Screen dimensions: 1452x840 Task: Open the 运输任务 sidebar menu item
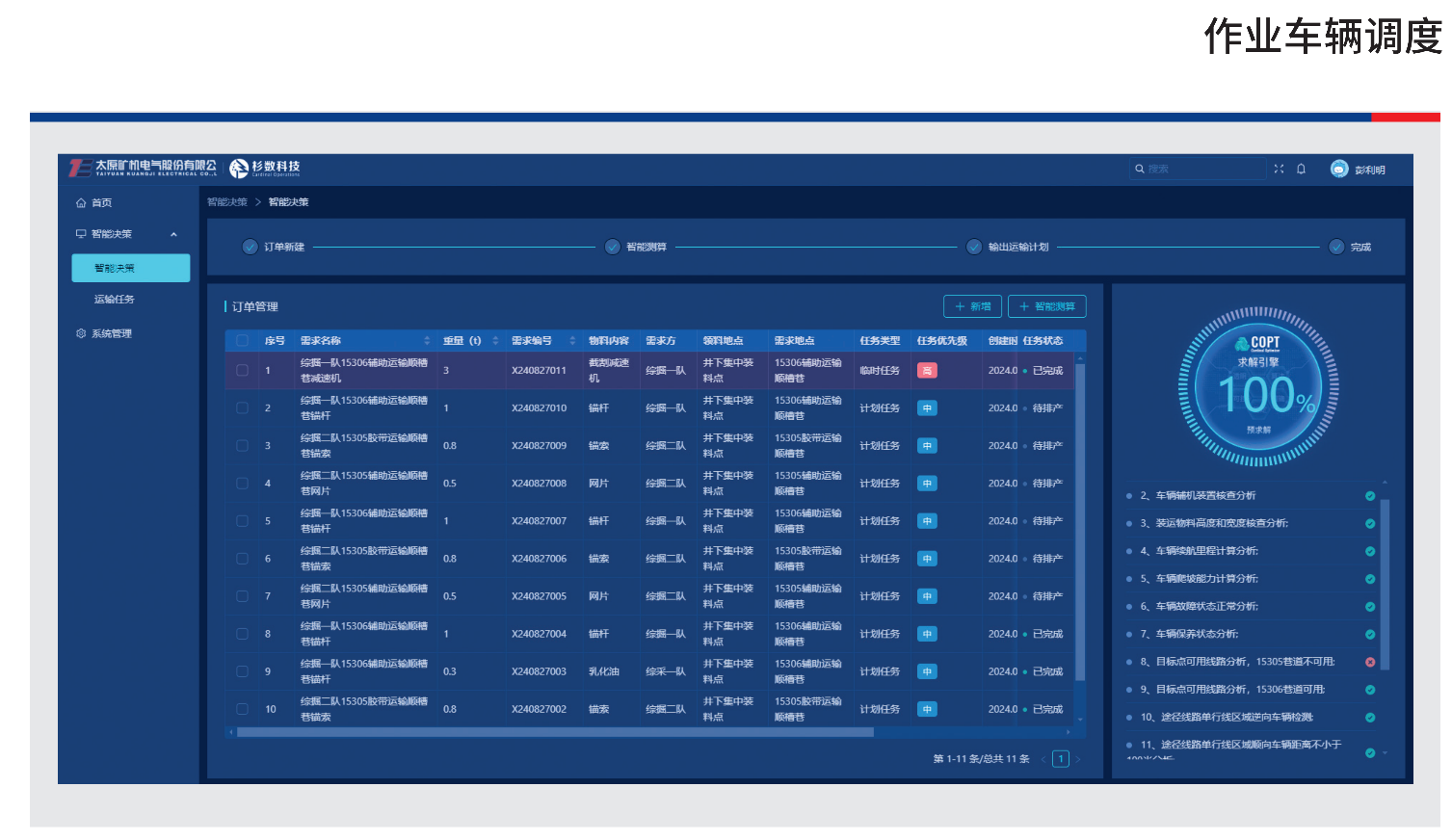tap(115, 300)
